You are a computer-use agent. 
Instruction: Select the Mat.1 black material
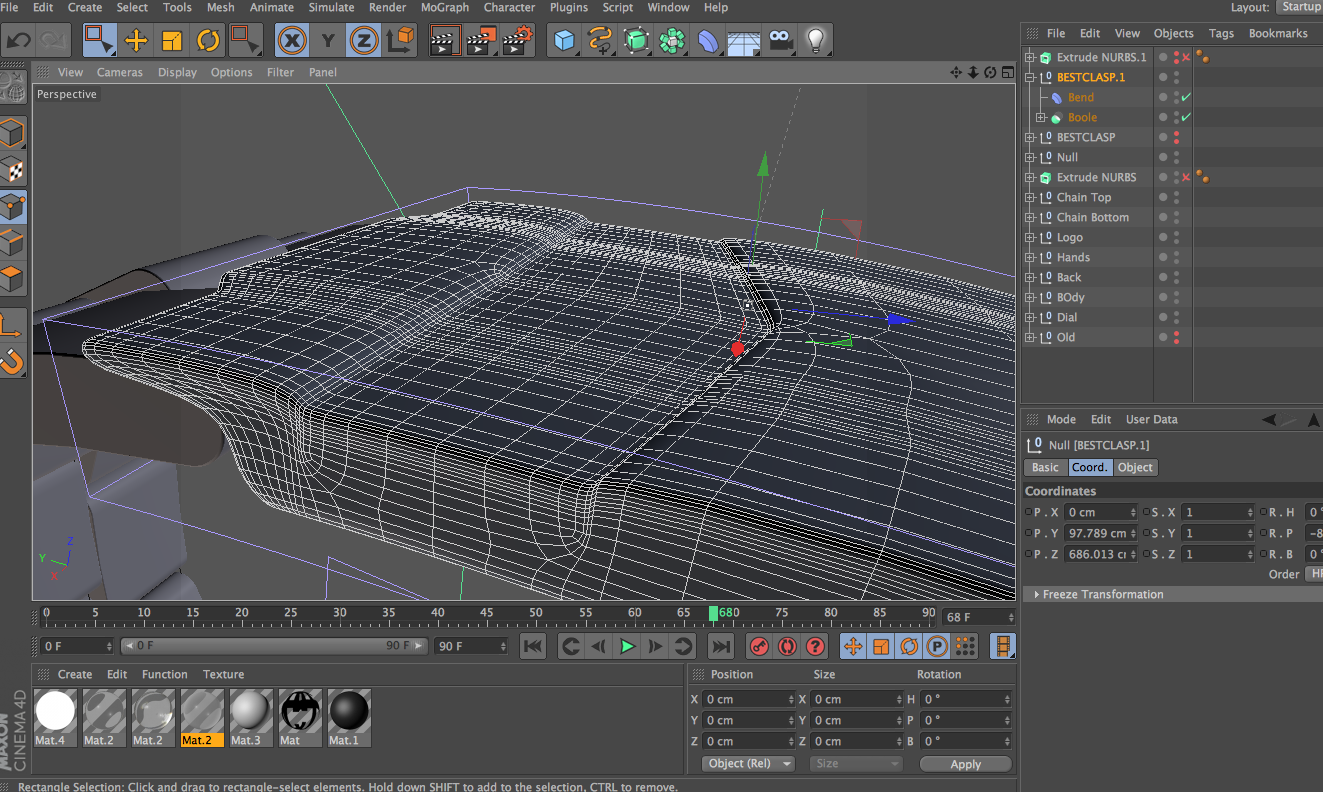point(350,717)
